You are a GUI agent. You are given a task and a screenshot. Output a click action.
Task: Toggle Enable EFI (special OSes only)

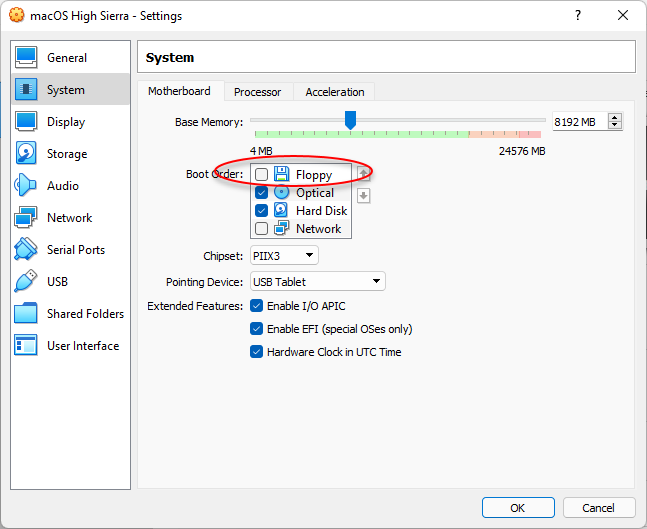pos(256,329)
